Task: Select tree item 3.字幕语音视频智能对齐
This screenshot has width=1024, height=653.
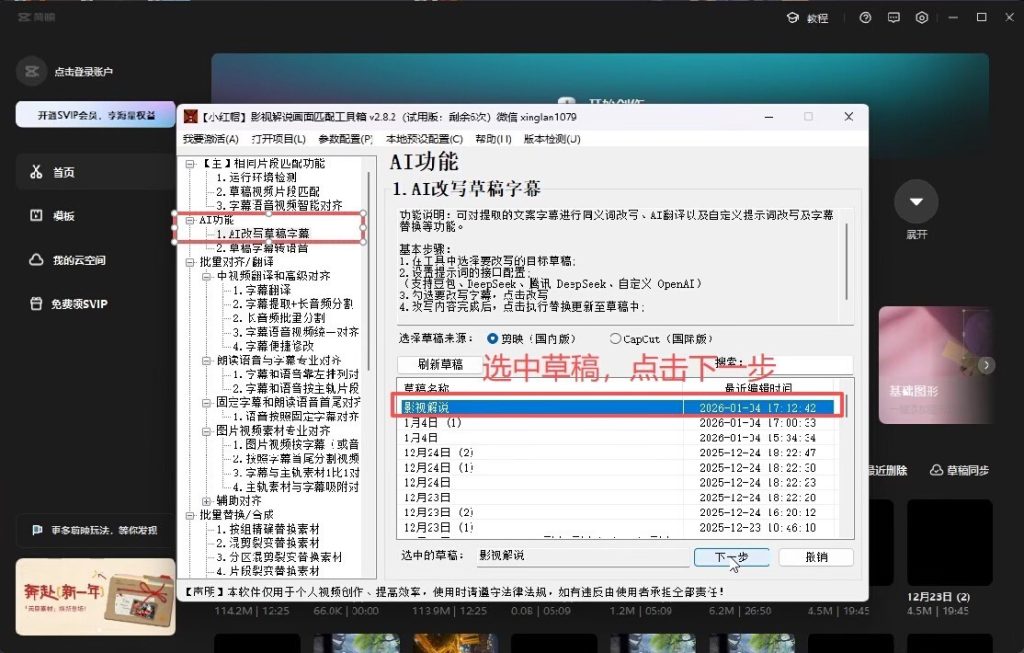Action: click(279, 206)
